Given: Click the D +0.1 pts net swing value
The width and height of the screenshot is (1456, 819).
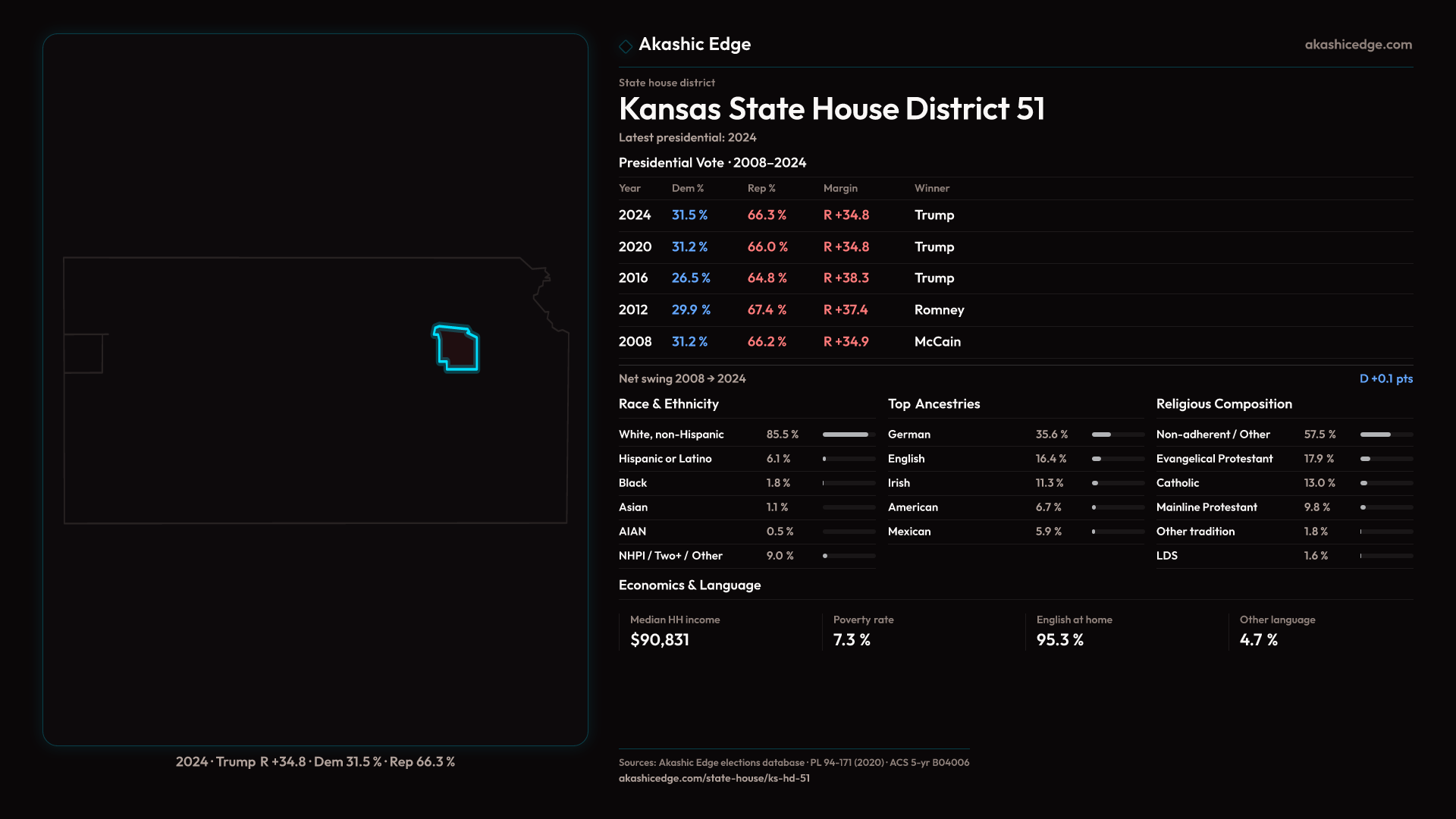Looking at the screenshot, I should coord(1385,378).
